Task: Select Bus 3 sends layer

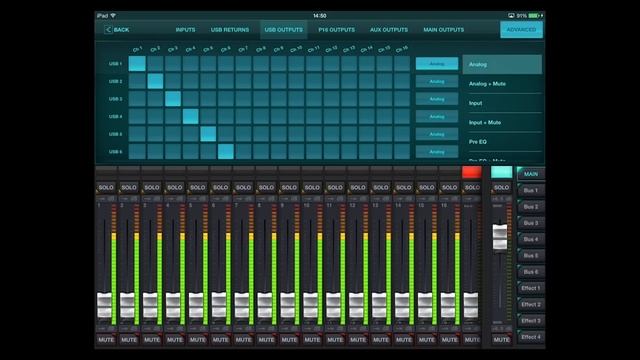Action: click(x=531, y=223)
